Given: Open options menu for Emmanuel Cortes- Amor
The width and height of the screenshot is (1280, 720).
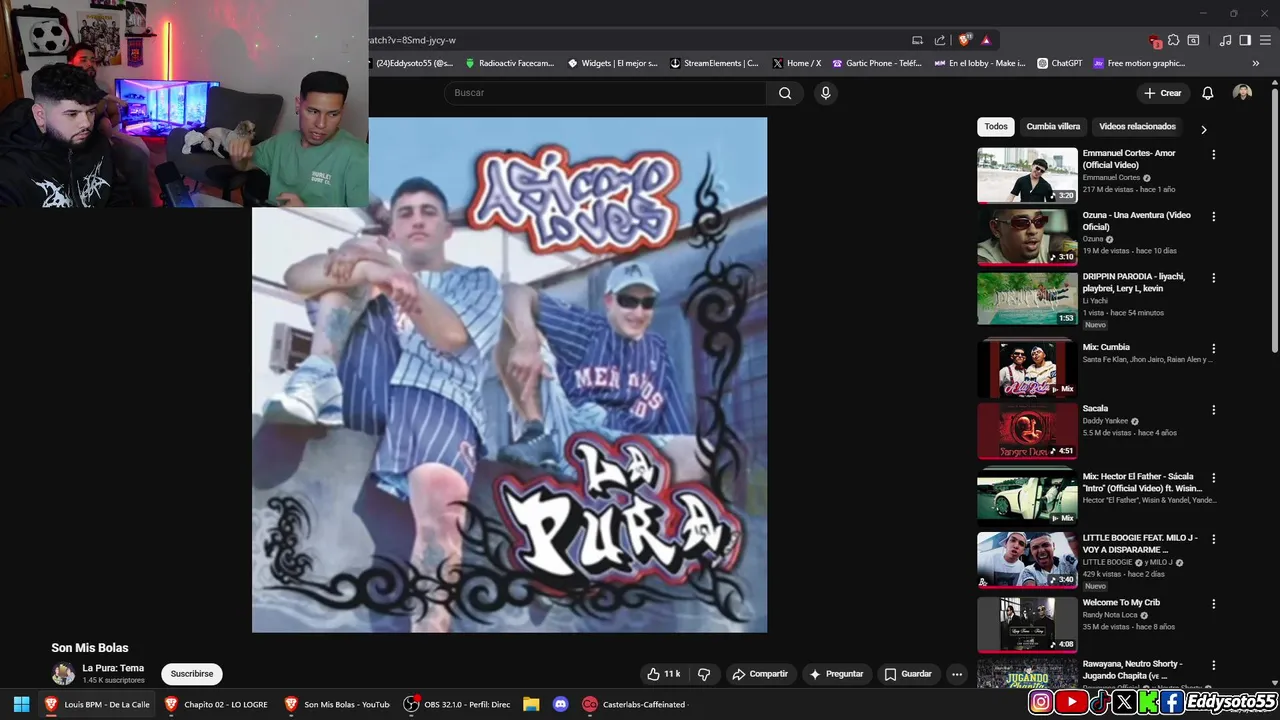Looking at the screenshot, I should pos(1214,155).
